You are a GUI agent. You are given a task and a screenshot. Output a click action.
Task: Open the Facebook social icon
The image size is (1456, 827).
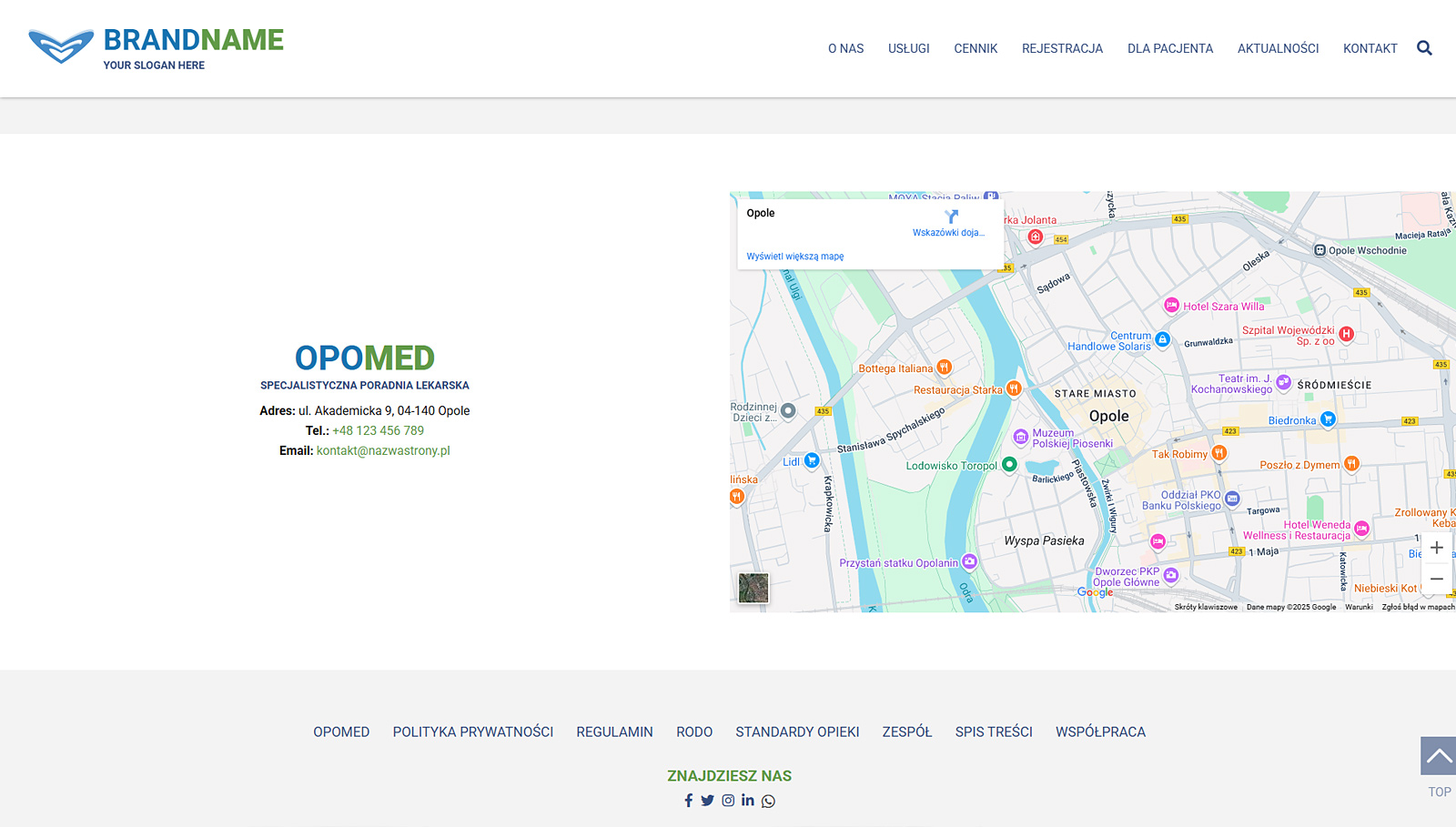(x=689, y=801)
